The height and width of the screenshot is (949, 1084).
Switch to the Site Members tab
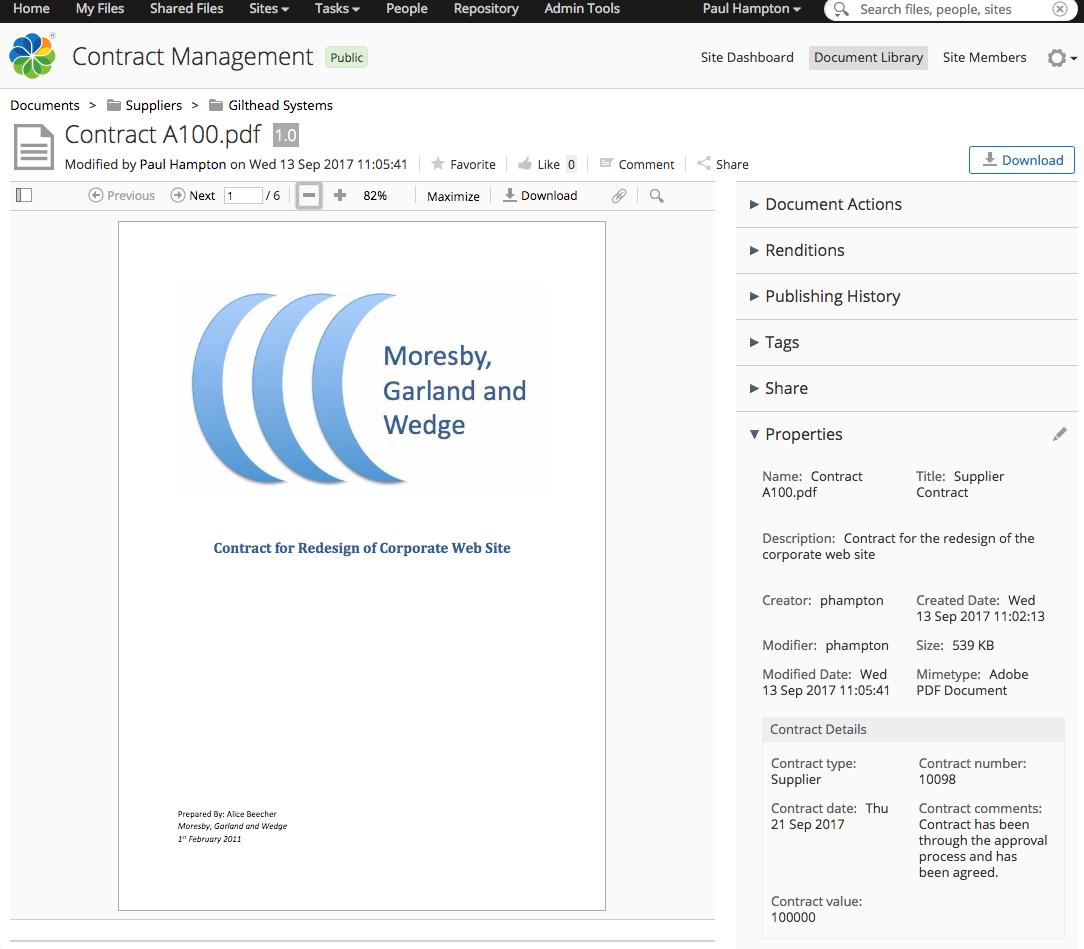point(984,58)
